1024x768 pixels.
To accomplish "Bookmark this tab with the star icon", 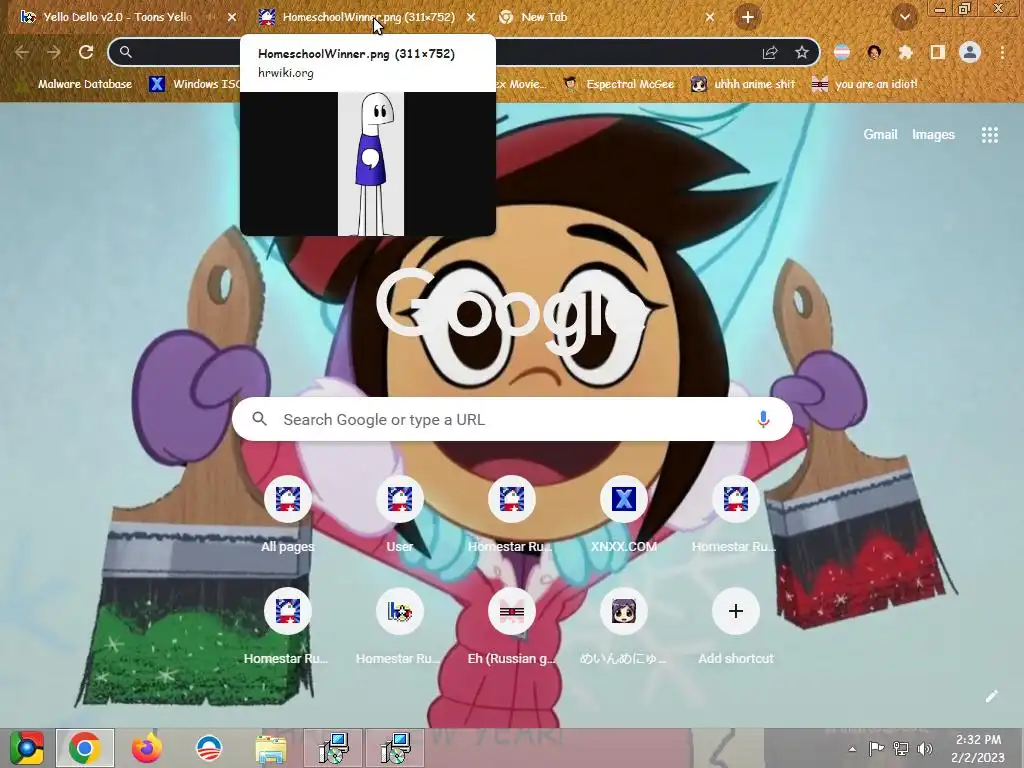I will click(802, 53).
